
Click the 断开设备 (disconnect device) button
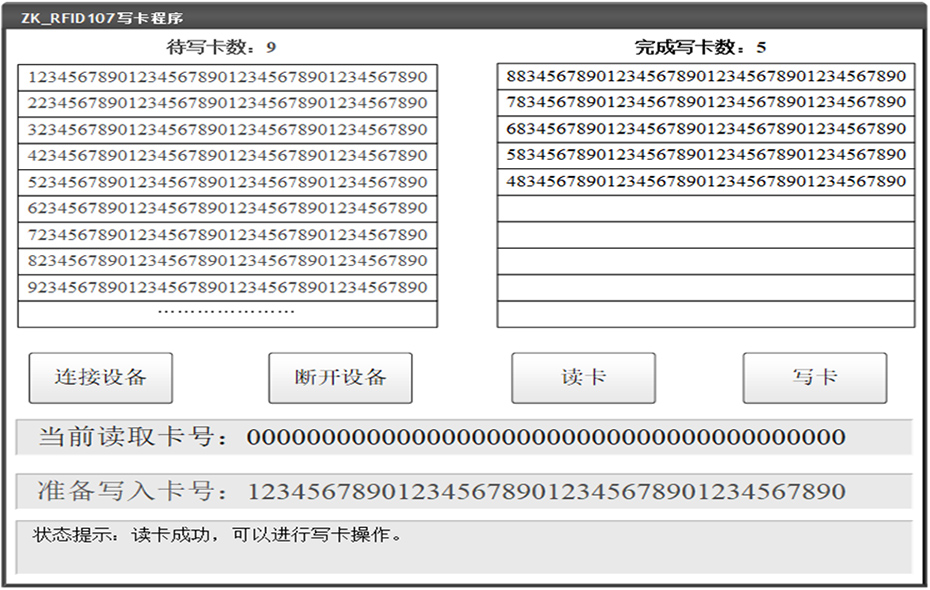340,377
